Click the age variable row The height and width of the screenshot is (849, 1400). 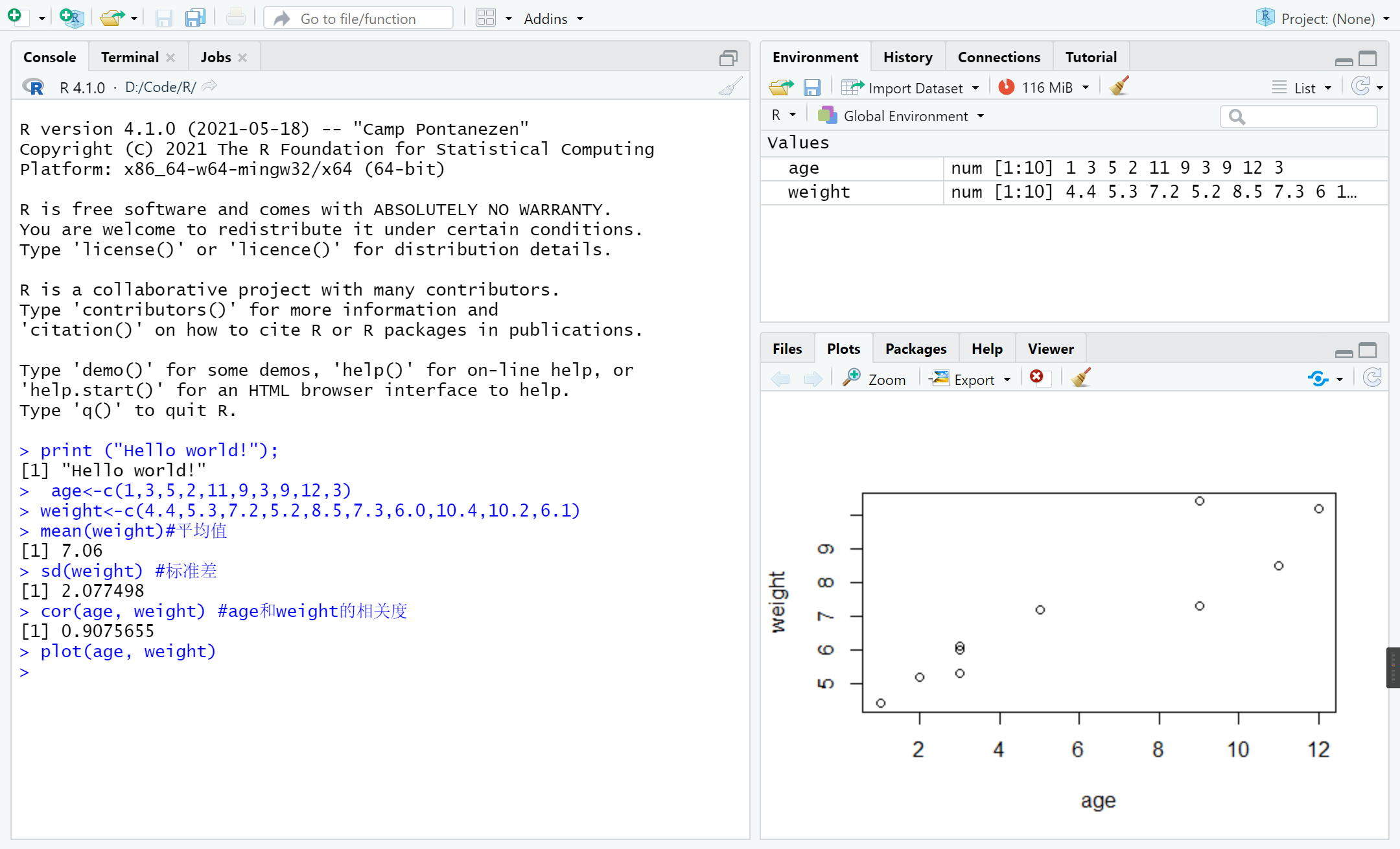point(1075,168)
